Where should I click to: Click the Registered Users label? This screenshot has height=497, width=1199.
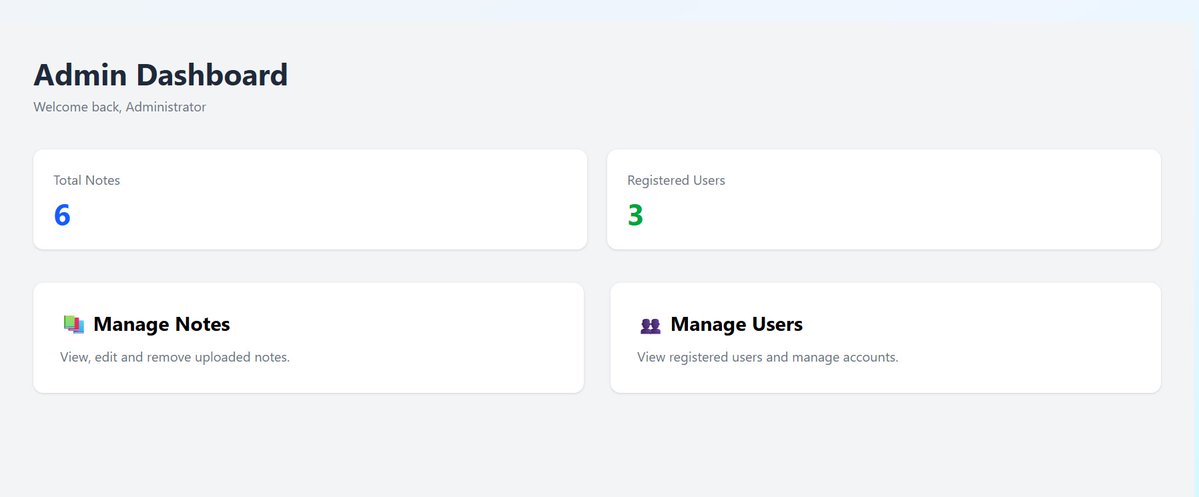coord(676,180)
